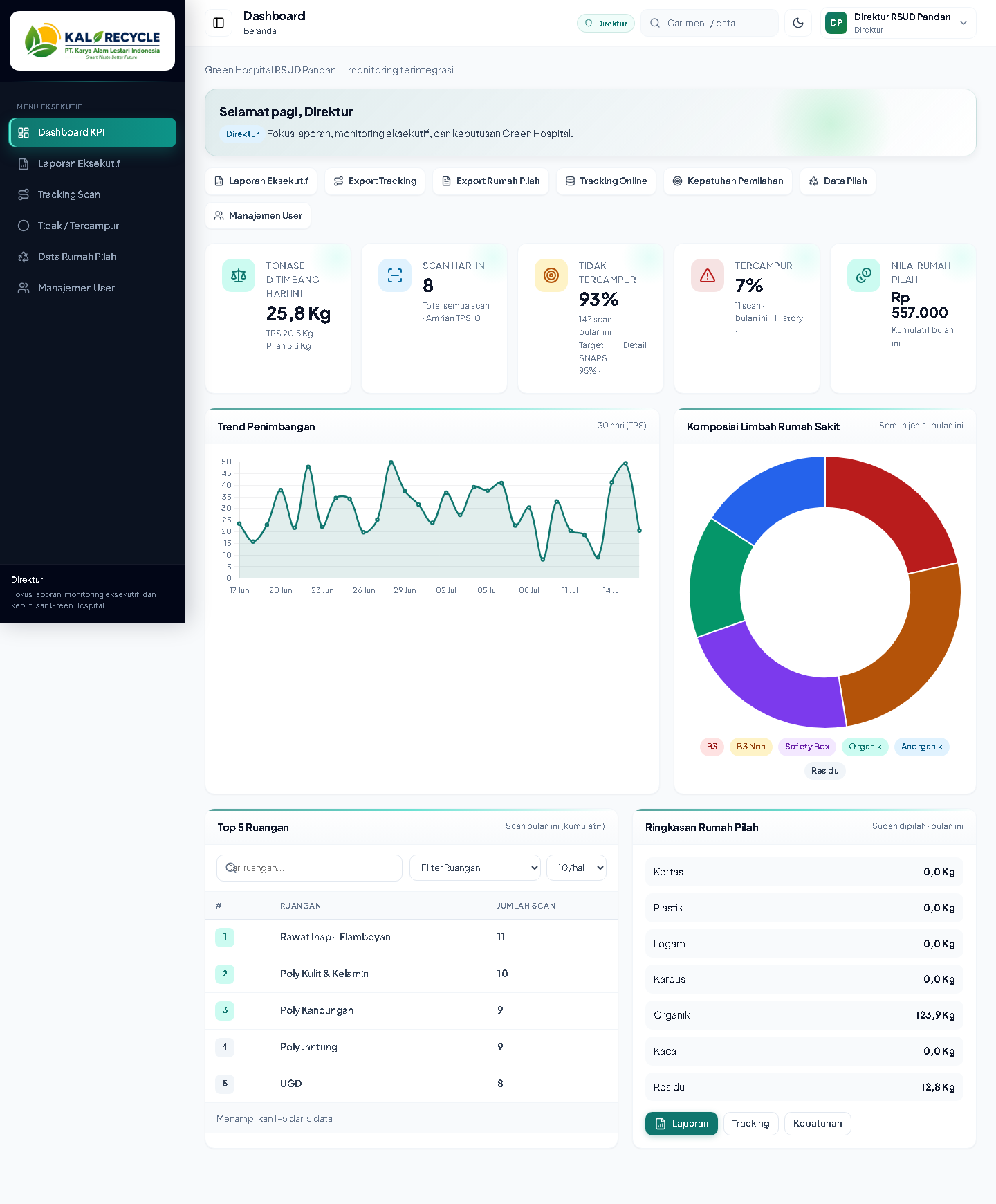Click the Tracking button in Ringkasan Rumah Pilah

(750, 1124)
